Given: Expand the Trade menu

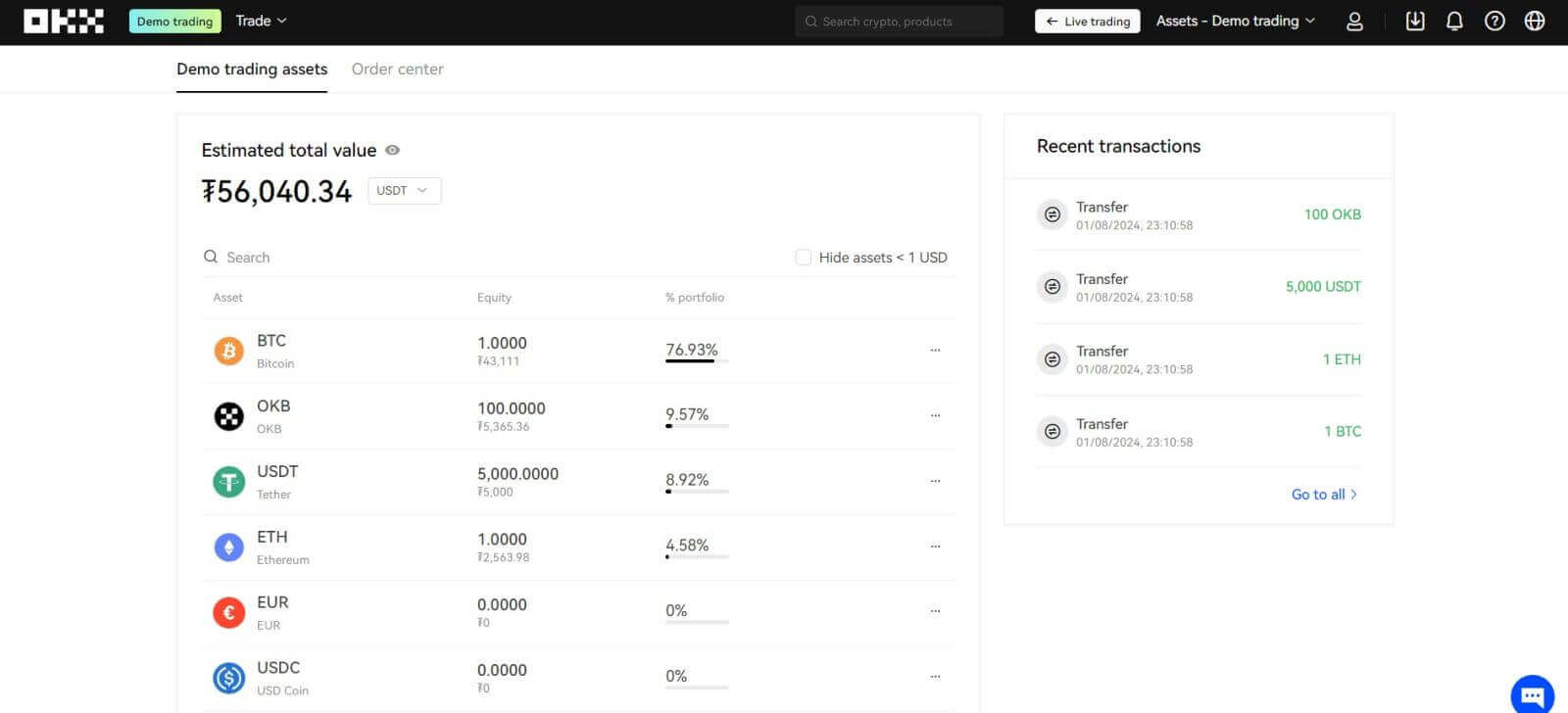Looking at the screenshot, I should [x=261, y=21].
